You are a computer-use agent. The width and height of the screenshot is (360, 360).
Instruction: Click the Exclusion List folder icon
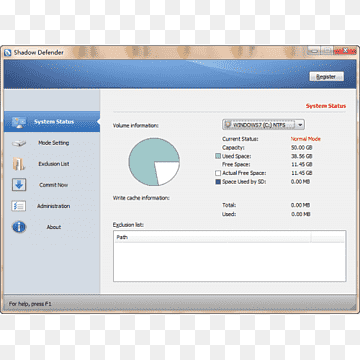pos(19,164)
